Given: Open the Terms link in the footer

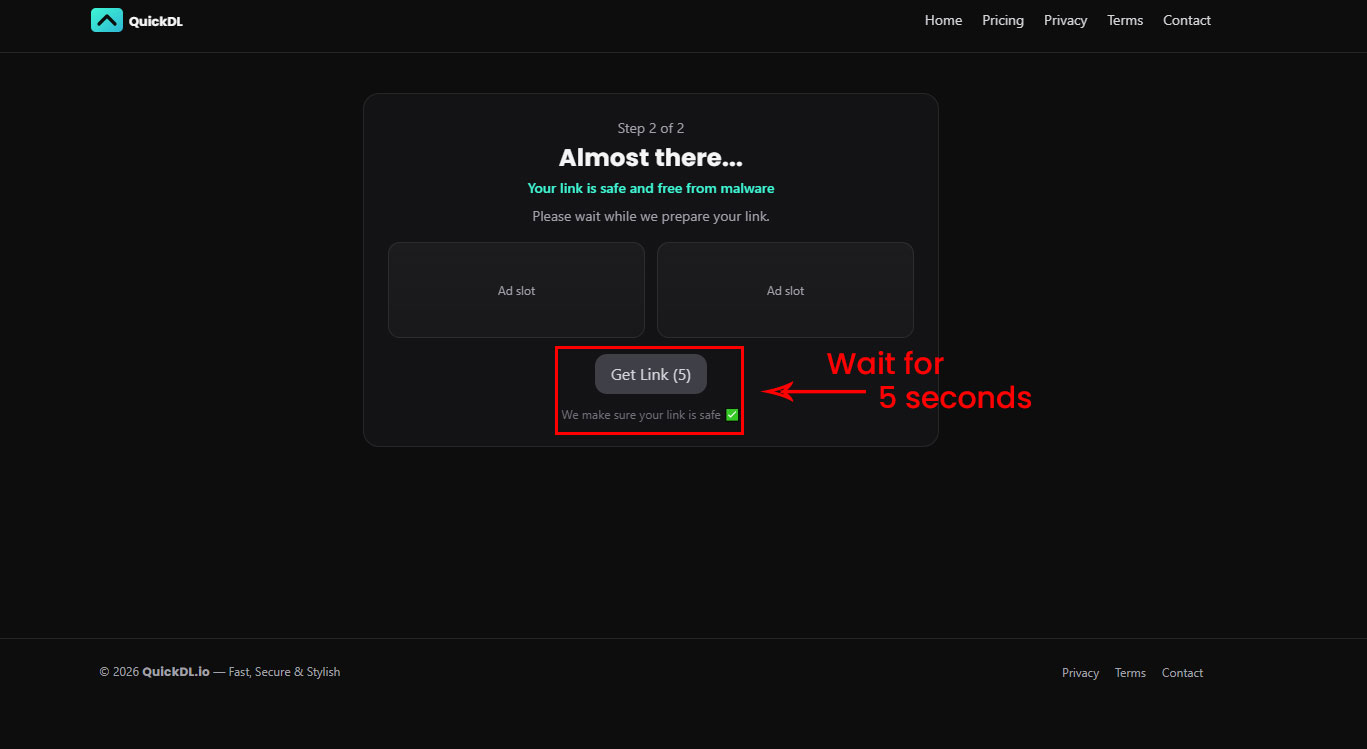Looking at the screenshot, I should tap(1130, 673).
